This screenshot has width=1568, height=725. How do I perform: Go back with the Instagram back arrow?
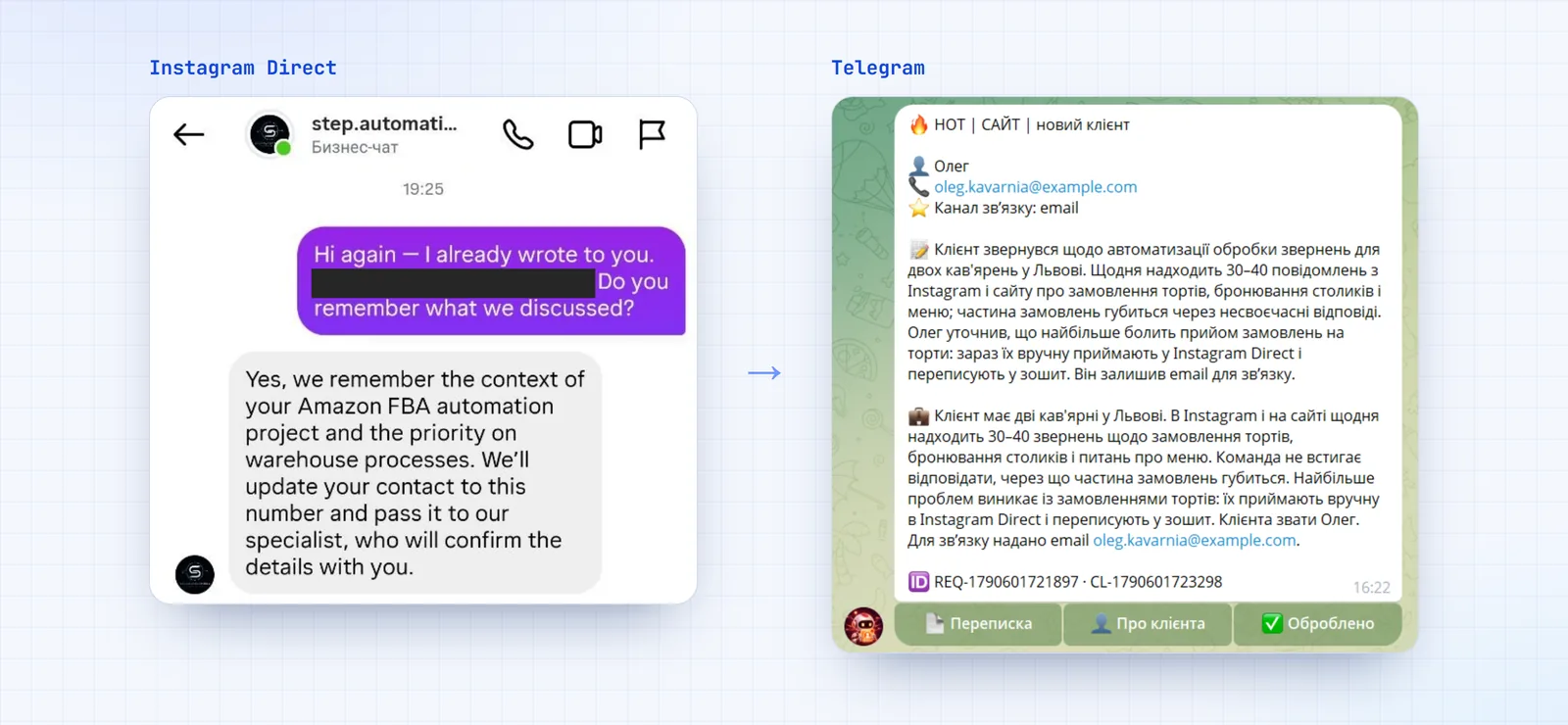188,134
